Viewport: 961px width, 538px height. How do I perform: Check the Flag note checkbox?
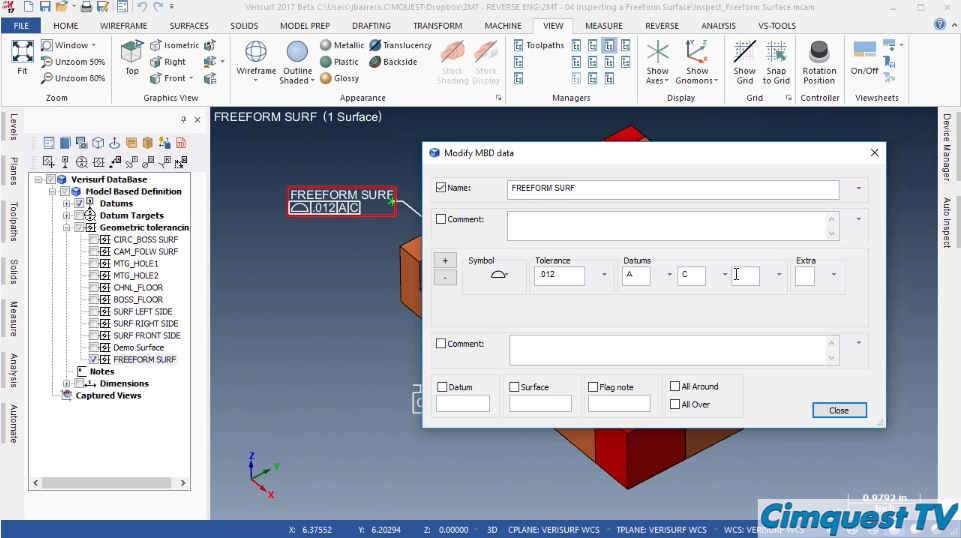tap(593, 387)
